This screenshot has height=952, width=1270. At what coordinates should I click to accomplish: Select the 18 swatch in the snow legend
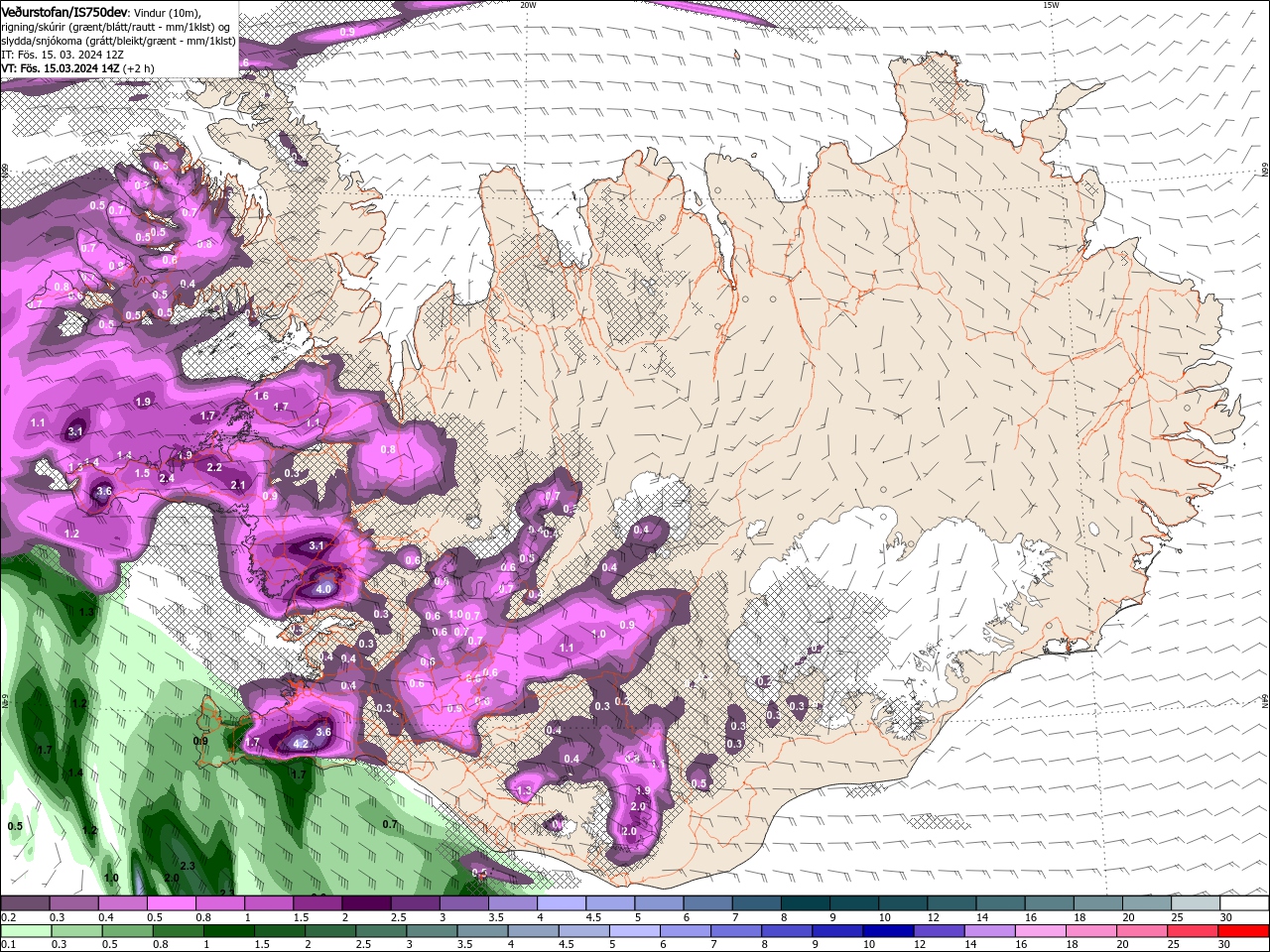coord(1096,903)
